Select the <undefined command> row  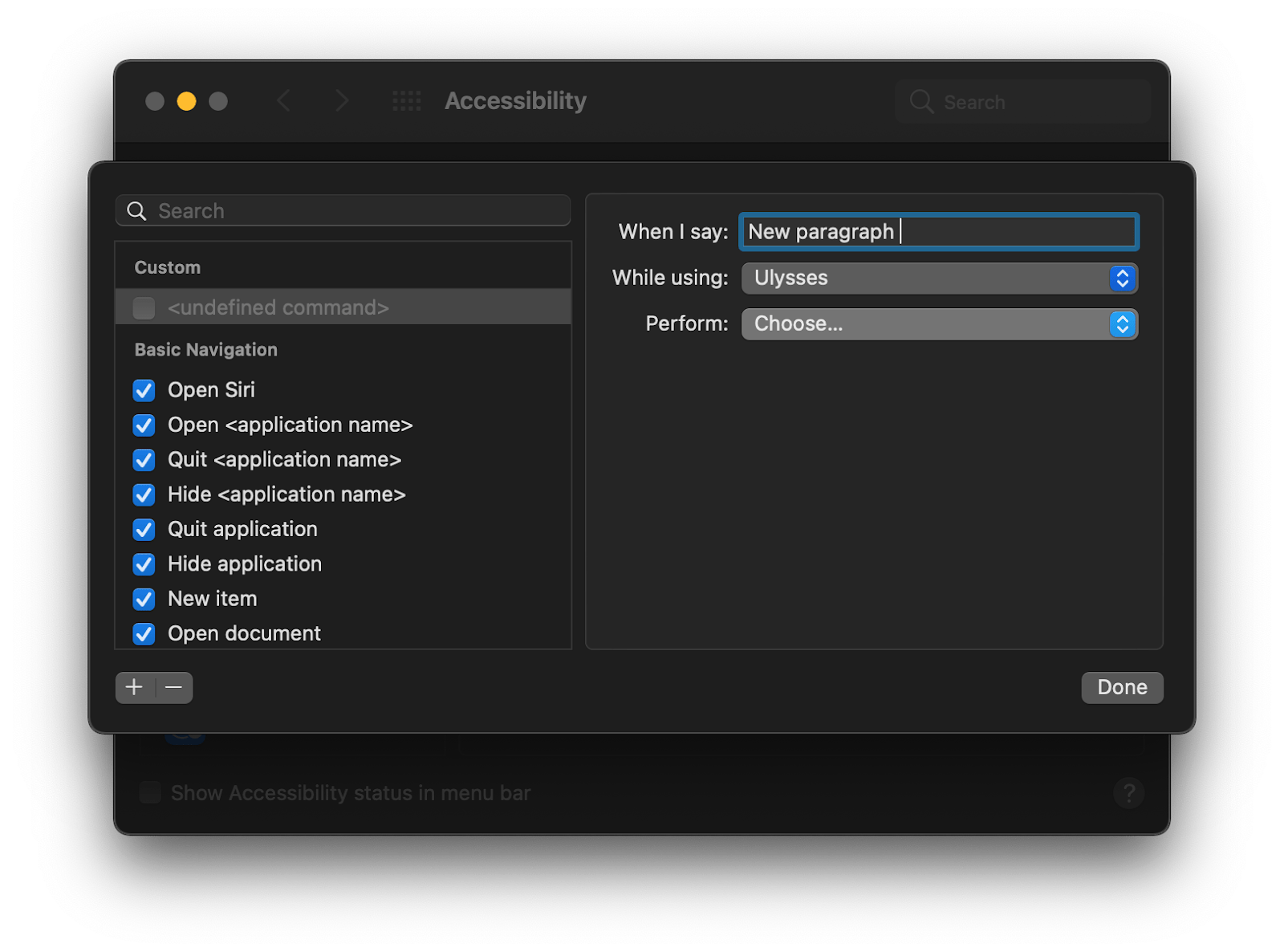[x=343, y=307]
